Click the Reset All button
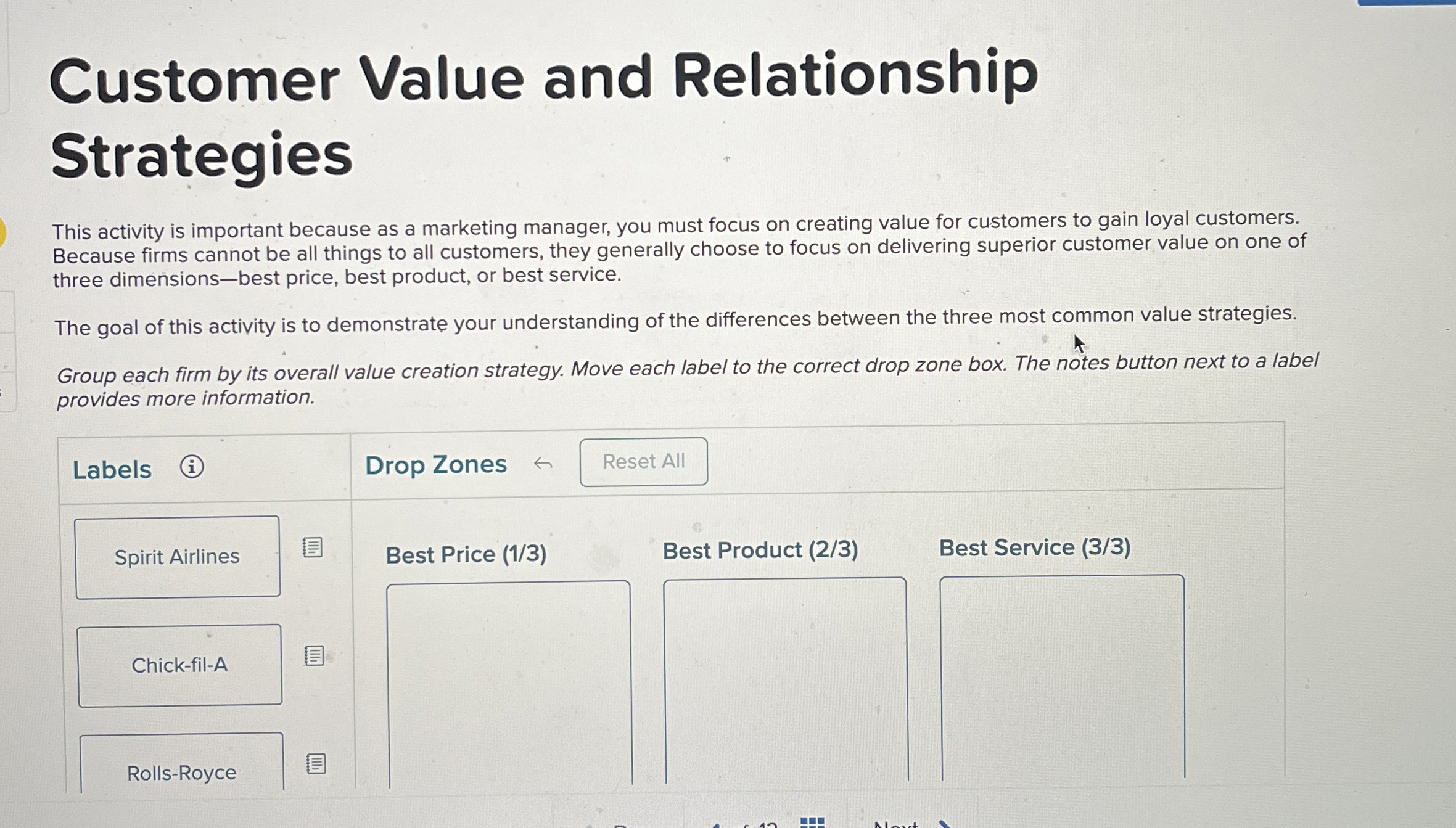The width and height of the screenshot is (1456, 828). coord(643,462)
